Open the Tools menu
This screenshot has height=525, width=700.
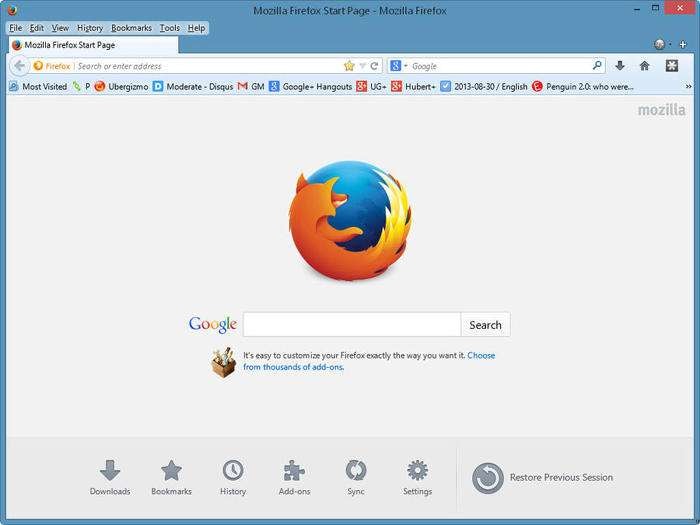pyautogui.click(x=170, y=28)
